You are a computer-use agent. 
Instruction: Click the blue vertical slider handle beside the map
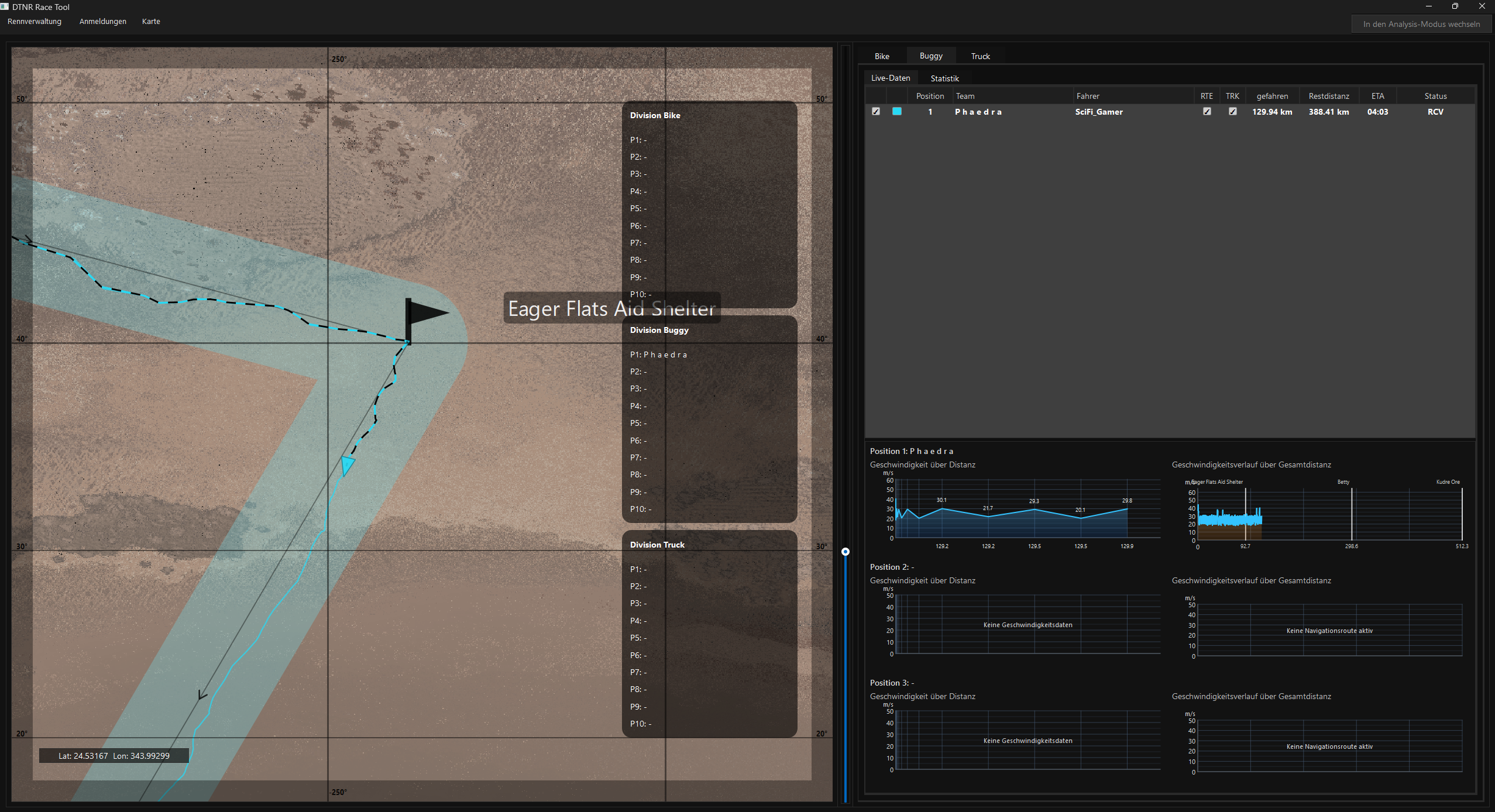pyautogui.click(x=845, y=552)
